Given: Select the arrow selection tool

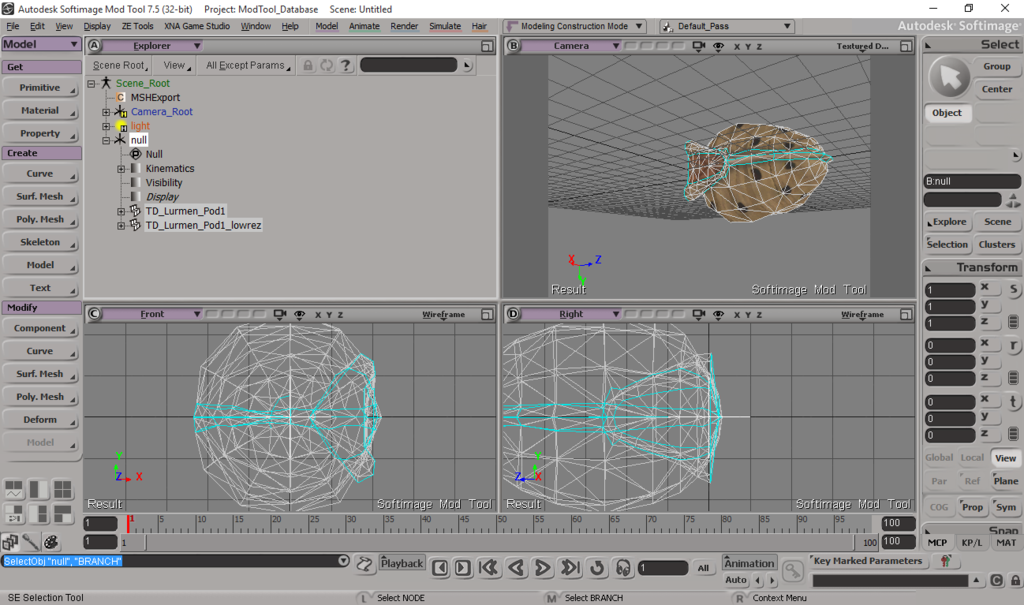Looking at the screenshot, I should [x=949, y=77].
